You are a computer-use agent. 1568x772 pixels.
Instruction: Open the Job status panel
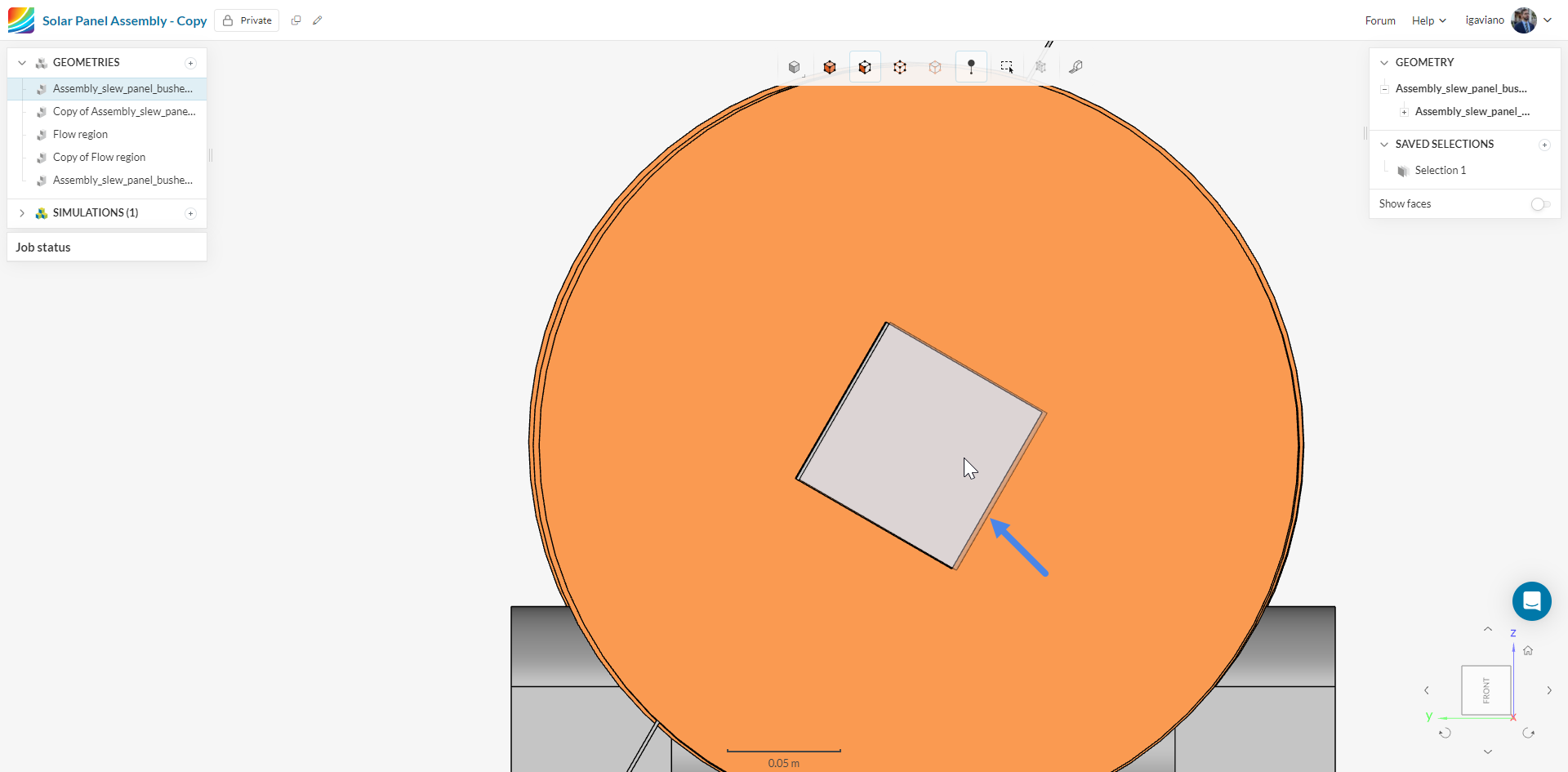click(x=107, y=248)
